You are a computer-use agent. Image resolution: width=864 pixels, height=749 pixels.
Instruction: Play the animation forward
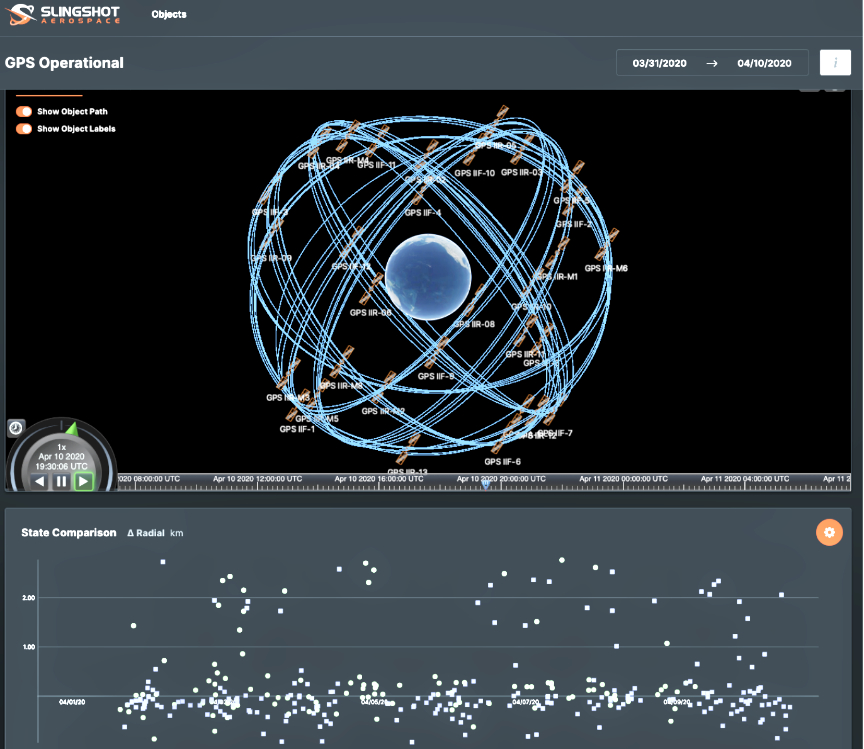click(x=83, y=481)
